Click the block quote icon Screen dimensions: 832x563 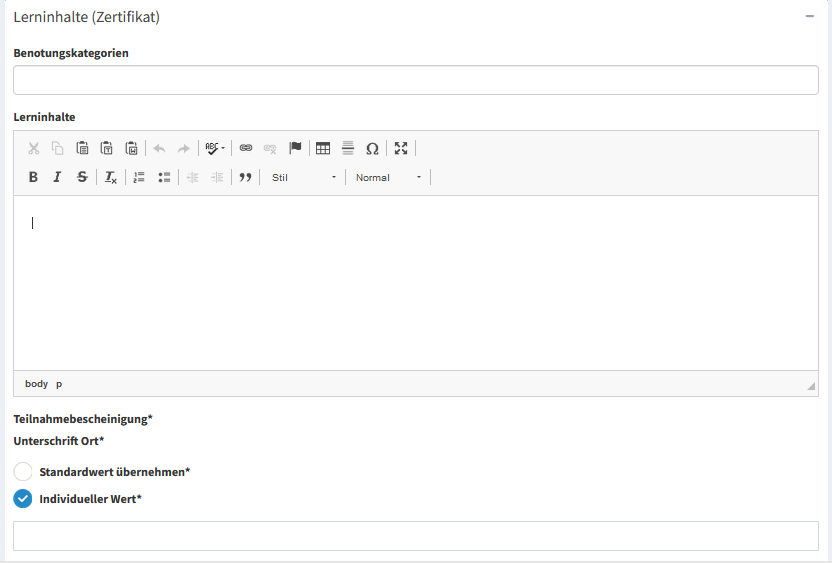click(x=244, y=177)
